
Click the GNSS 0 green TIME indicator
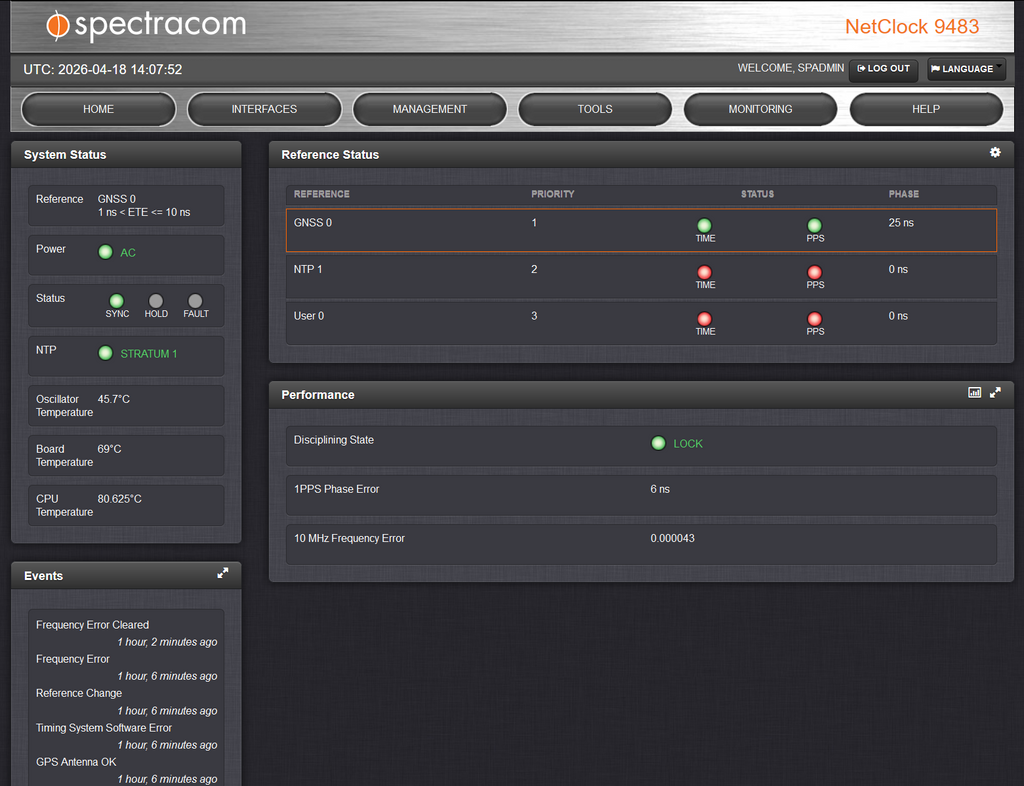click(705, 225)
